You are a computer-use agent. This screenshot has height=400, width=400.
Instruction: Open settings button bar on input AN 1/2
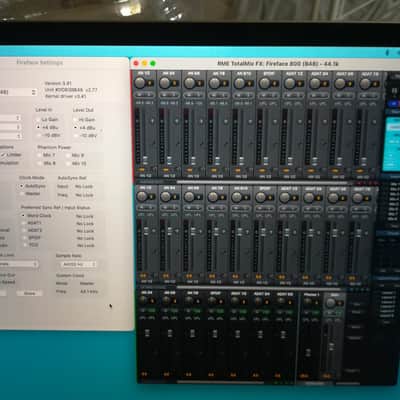145,96
